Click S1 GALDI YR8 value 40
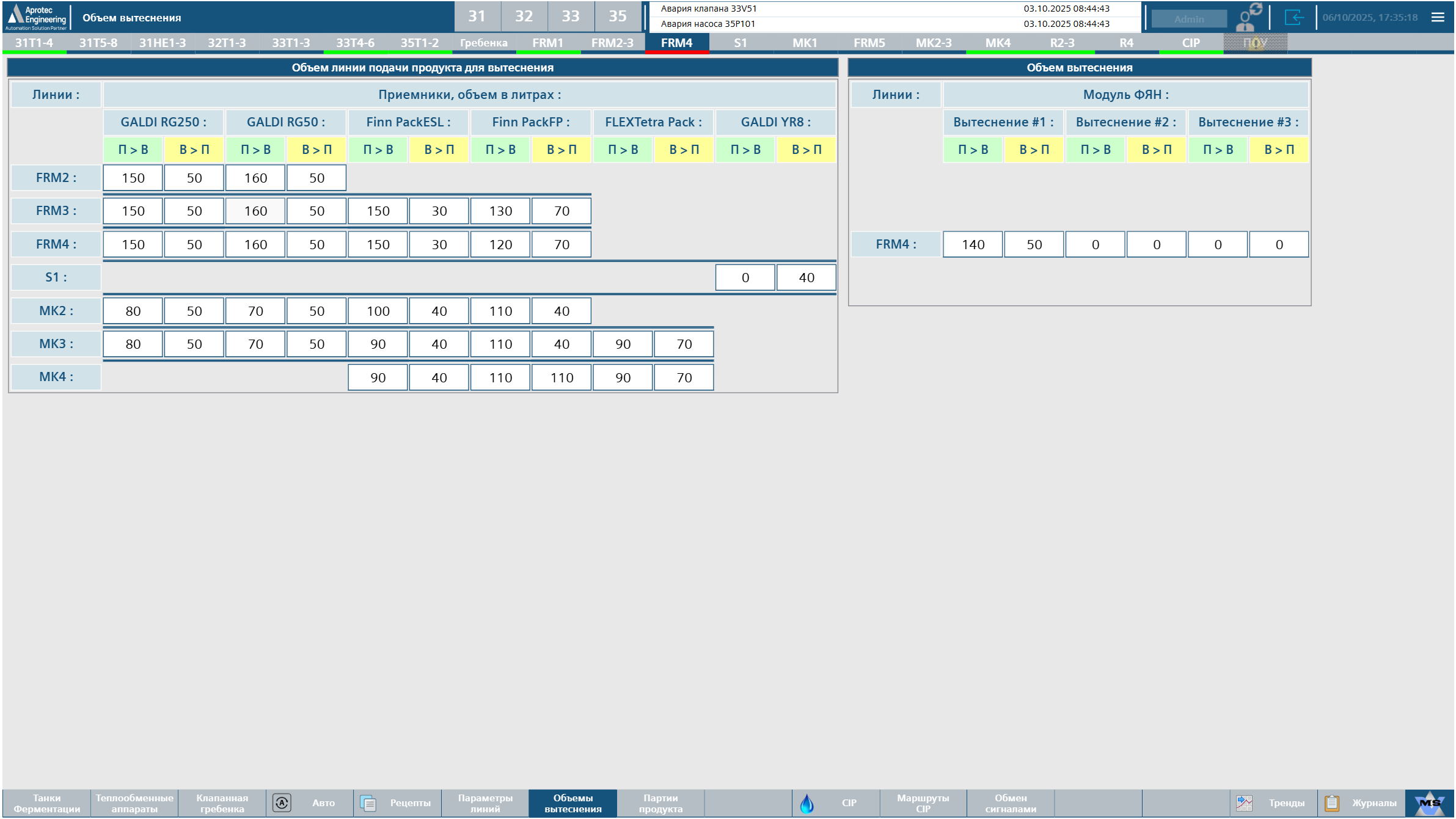This screenshot has width=1456, height=819. coord(806,278)
